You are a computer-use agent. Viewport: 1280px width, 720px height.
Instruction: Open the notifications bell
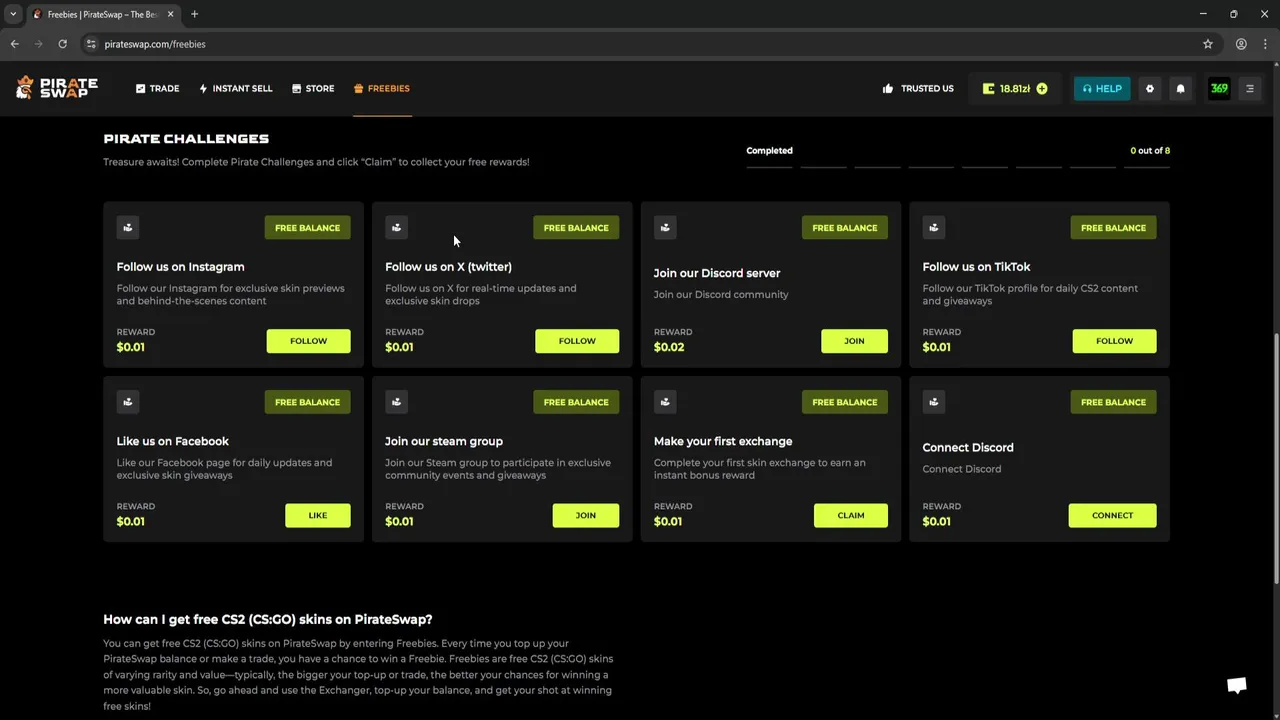(x=1180, y=89)
